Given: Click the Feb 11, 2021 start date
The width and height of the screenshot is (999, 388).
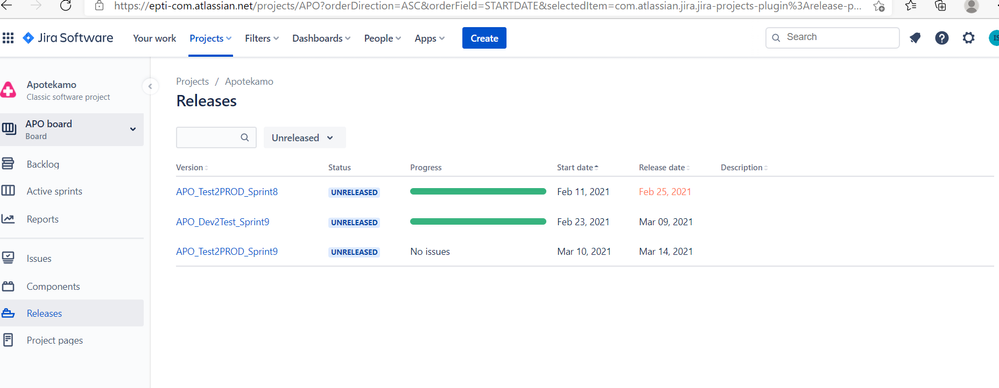Looking at the screenshot, I should click(583, 192).
